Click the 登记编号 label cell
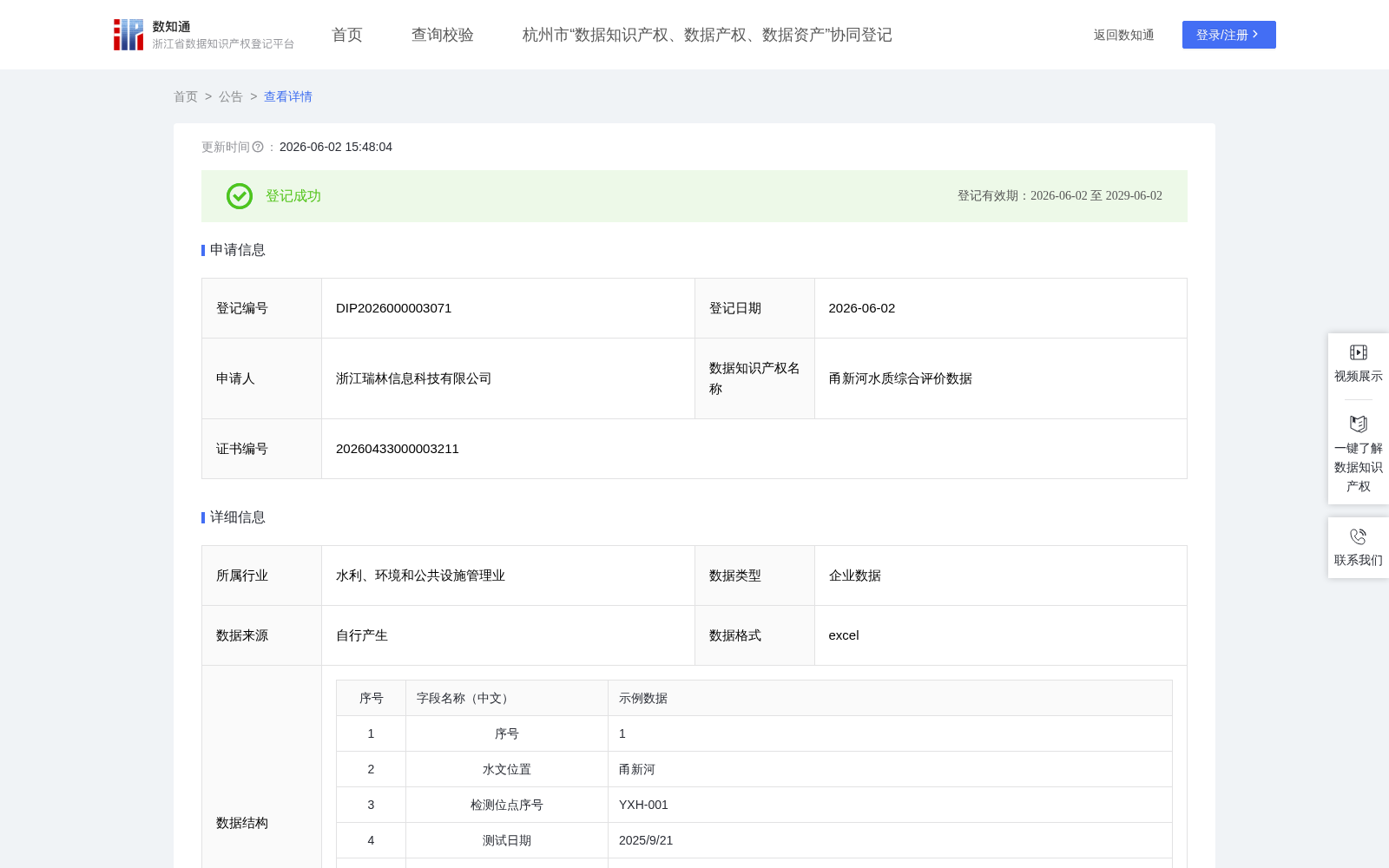1389x868 pixels. pos(262,308)
